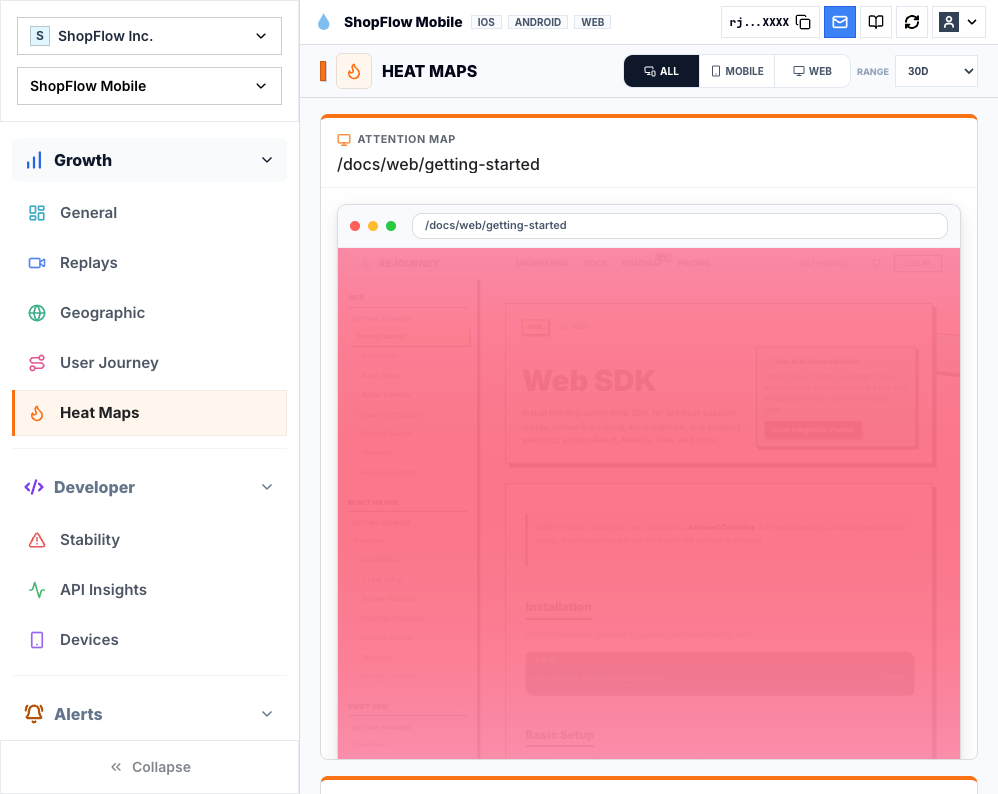This screenshot has height=794, width=998.
Task: Click the WEB platform tag in header
Action: coord(593,22)
